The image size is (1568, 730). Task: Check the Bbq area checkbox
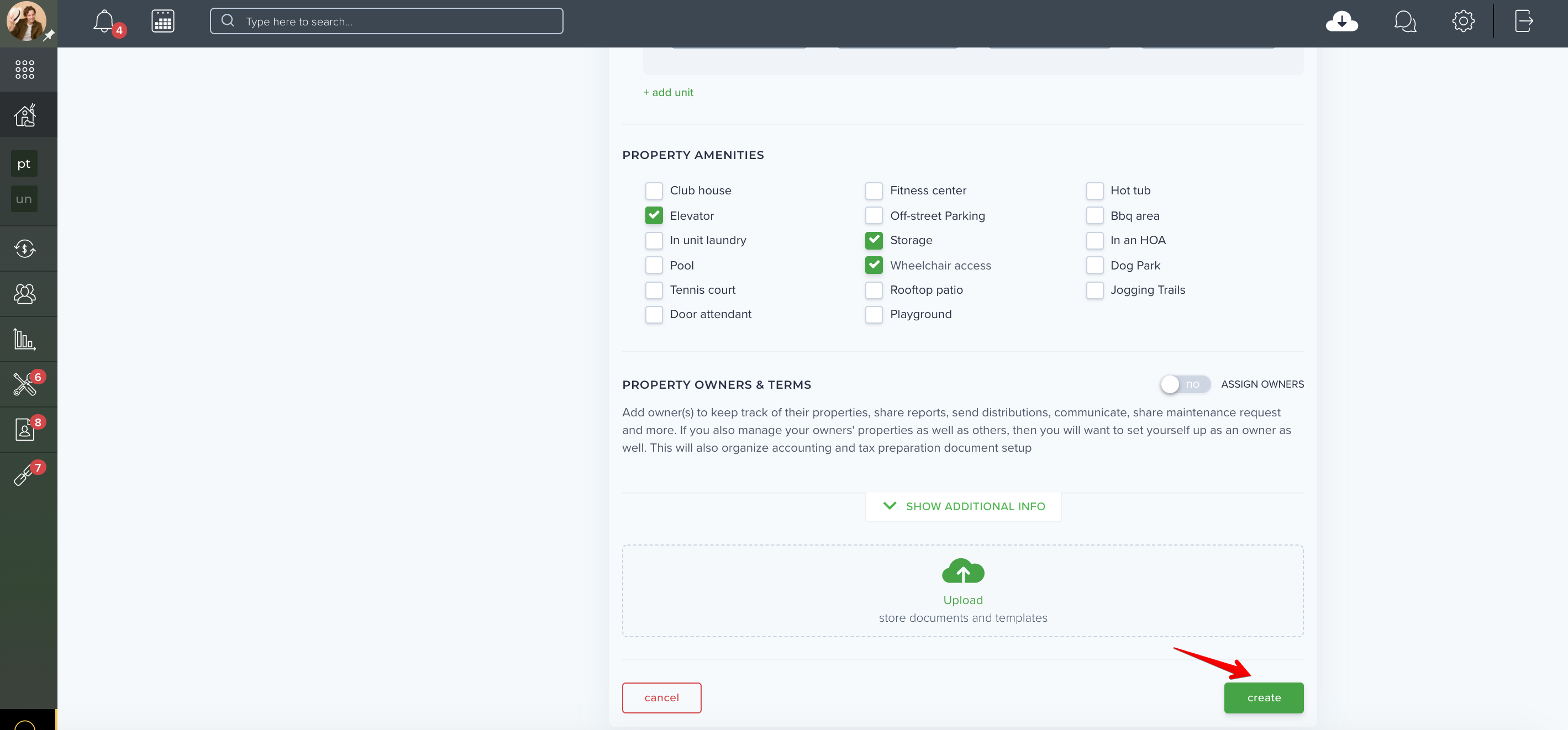(x=1095, y=215)
